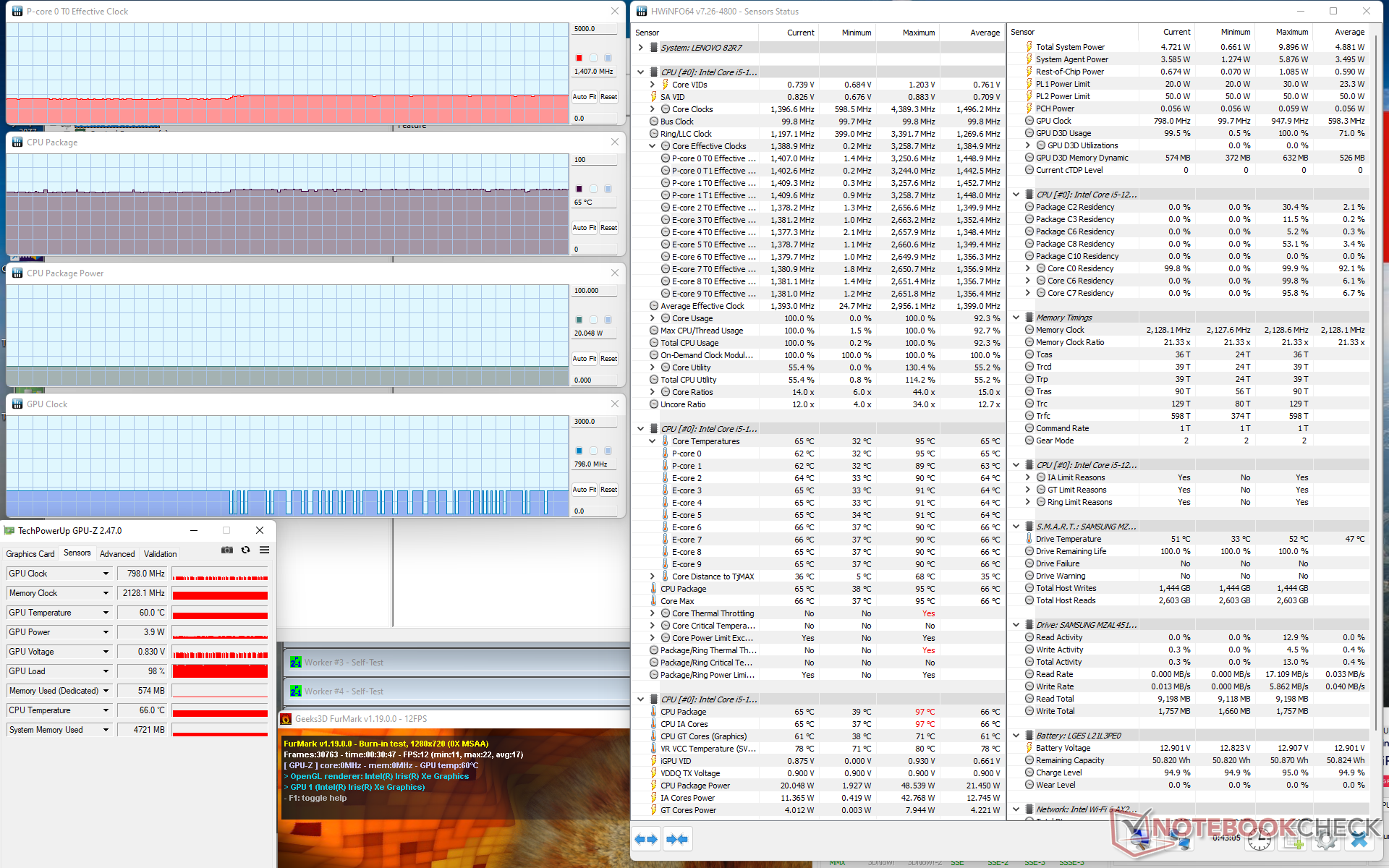Image resolution: width=1389 pixels, height=868 pixels.
Task: Click the GPU-Z title bar app icon
Action: [9, 530]
